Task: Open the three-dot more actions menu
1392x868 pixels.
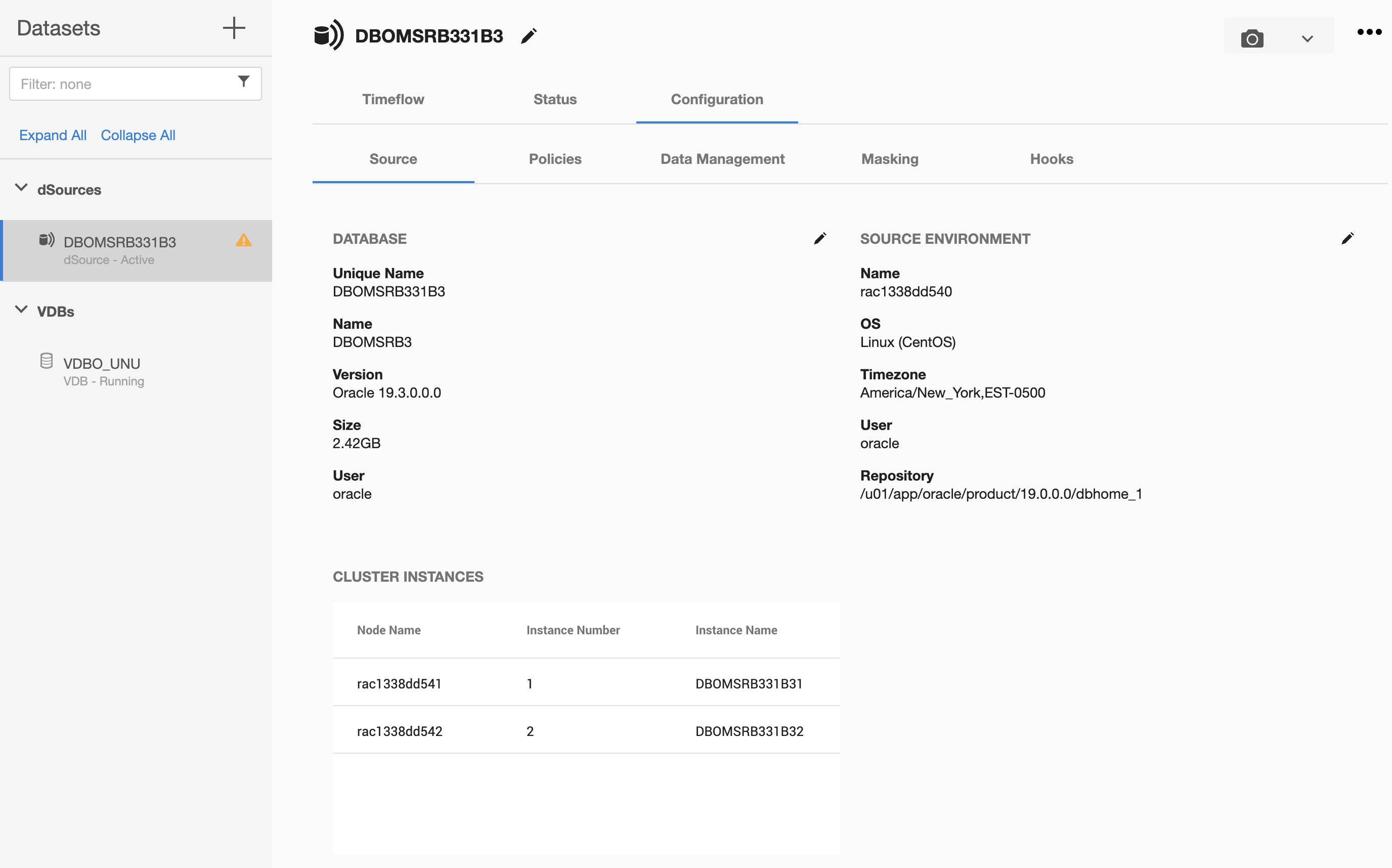Action: click(x=1369, y=32)
